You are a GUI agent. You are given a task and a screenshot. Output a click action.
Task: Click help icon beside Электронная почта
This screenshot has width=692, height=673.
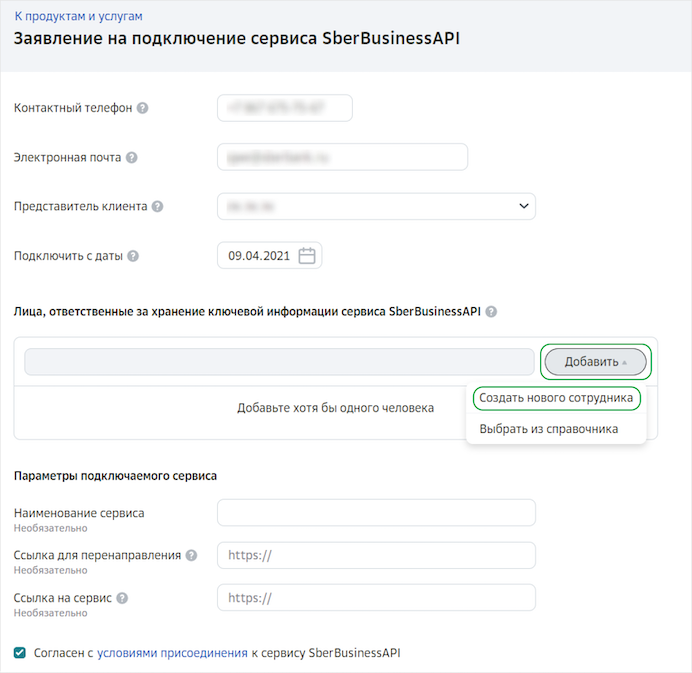132,158
